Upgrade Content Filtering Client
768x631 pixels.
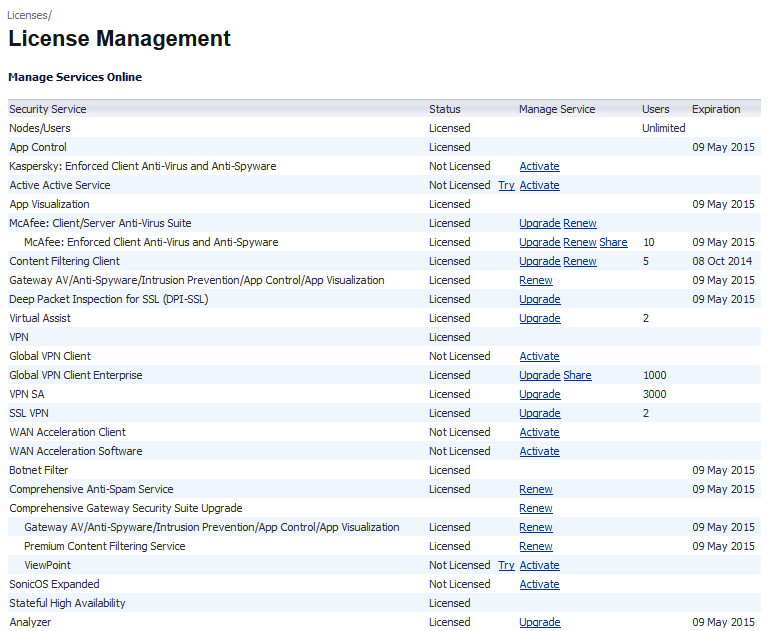[x=540, y=261]
